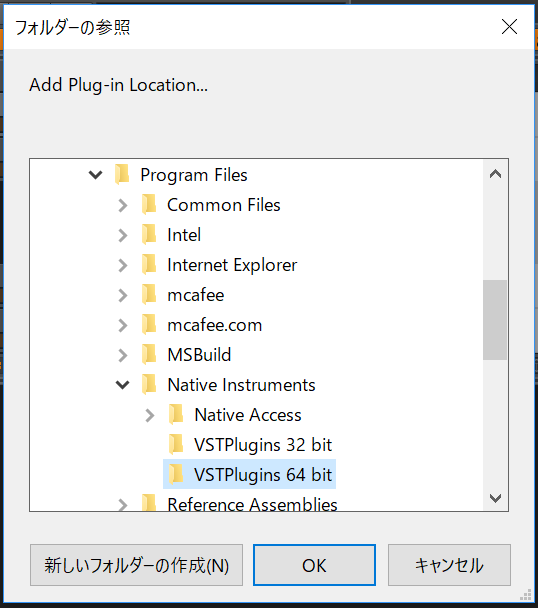Viewport: 538px width, 608px height.
Task: Click the Intel folder icon
Action: (x=149, y=235)
